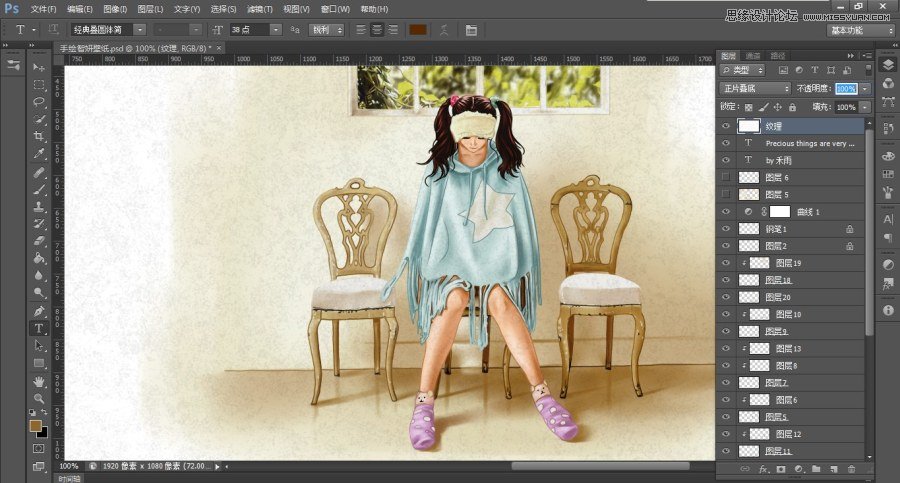Toggle visibility of 曲线 1 layer
The image size is (900, 483).
point(726,212)
